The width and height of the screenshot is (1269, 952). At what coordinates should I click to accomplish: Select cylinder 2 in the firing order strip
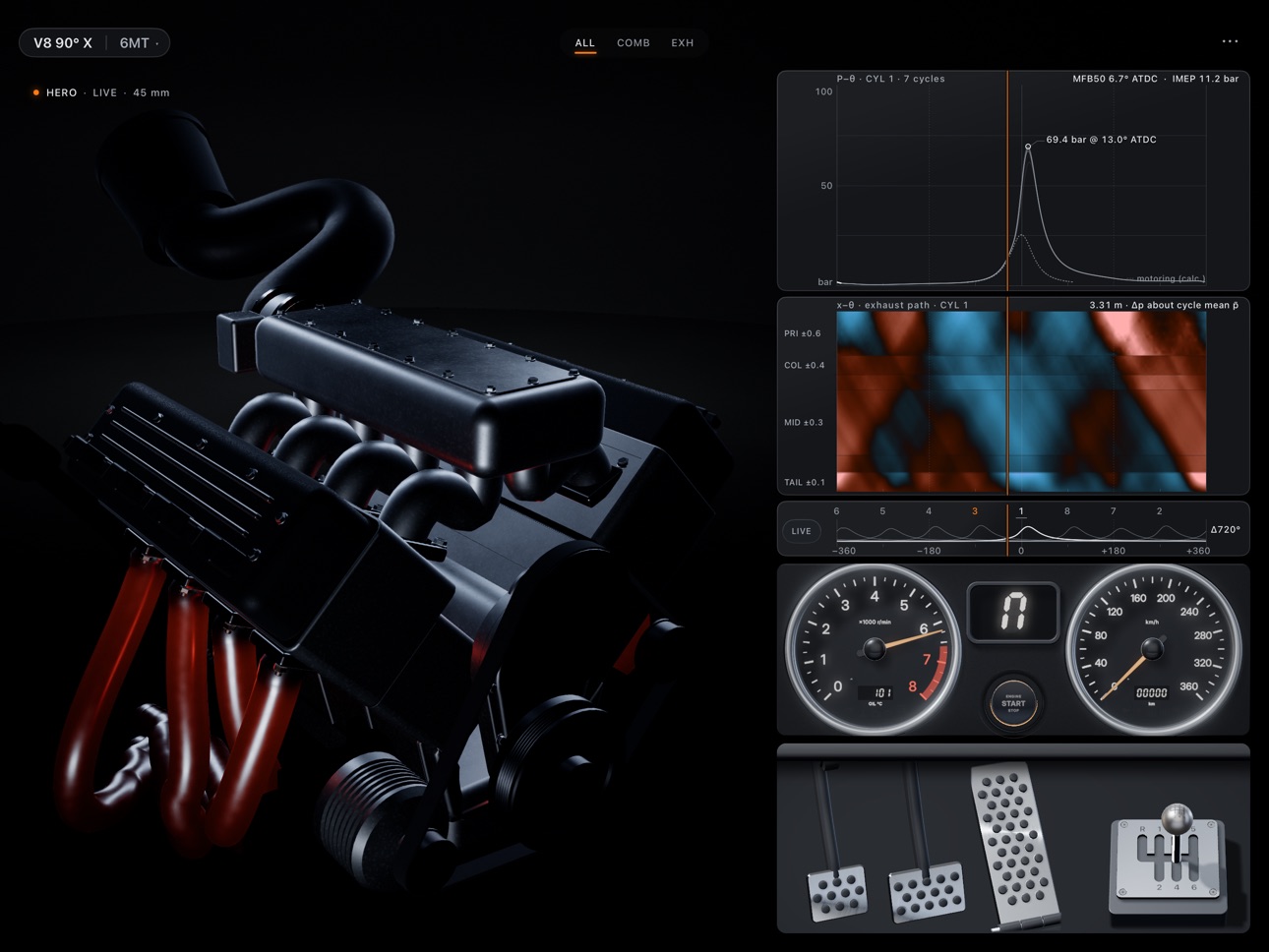click(1160, 511)
